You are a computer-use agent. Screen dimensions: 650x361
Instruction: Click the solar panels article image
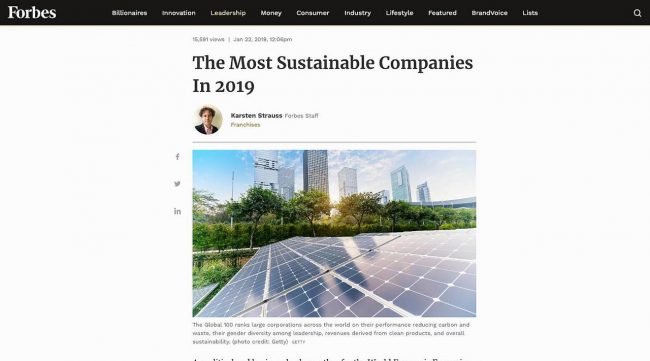point(334,233)
